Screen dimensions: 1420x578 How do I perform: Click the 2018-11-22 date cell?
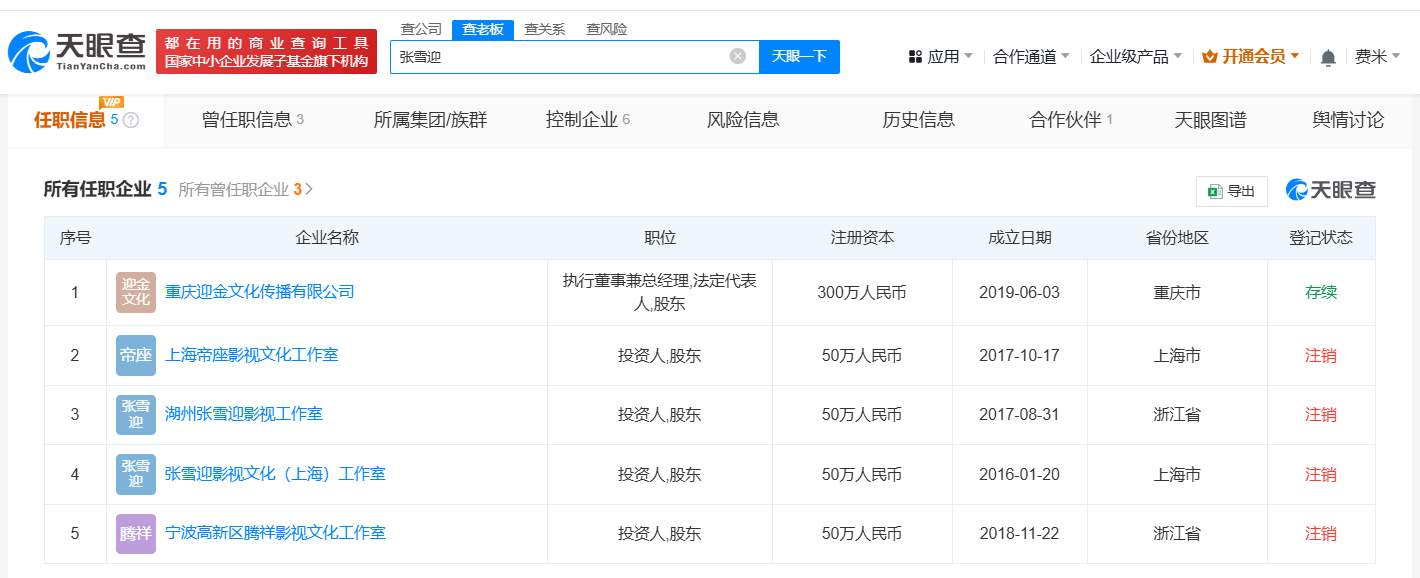click(1019, 533)
